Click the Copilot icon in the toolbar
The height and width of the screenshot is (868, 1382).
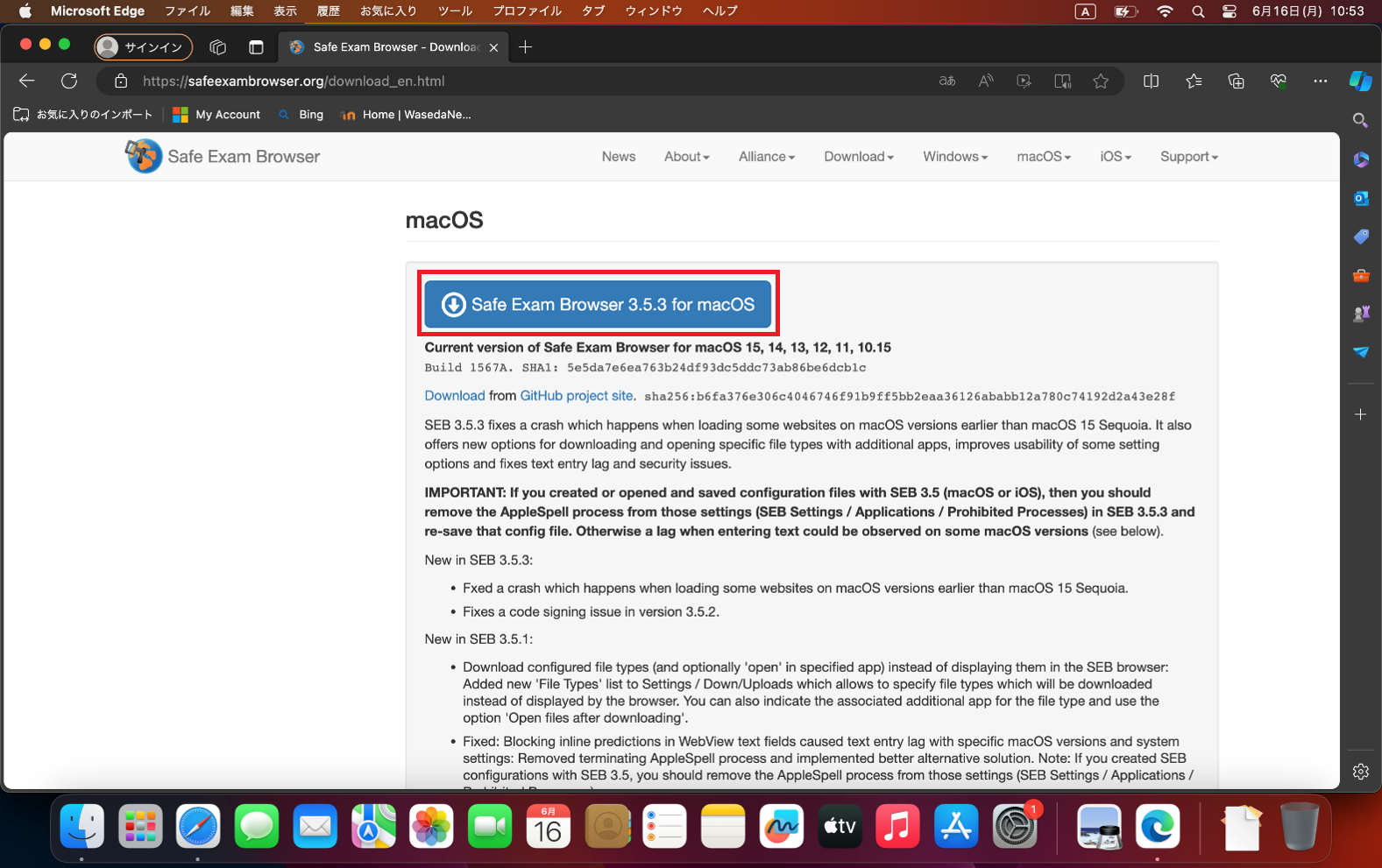pyautogui.click(x=1360, y=81)
